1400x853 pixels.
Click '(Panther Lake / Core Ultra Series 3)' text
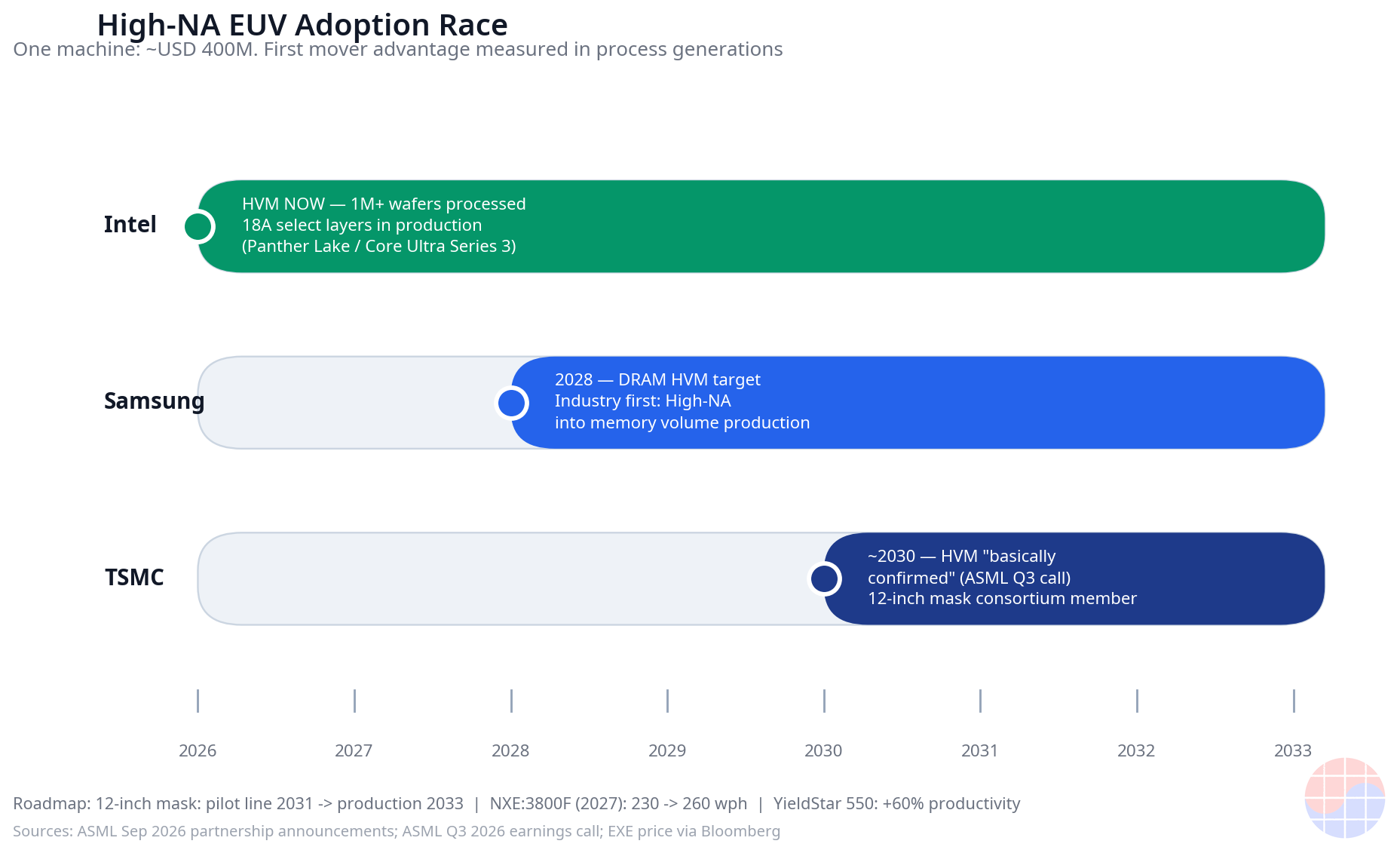coord(379,247)
